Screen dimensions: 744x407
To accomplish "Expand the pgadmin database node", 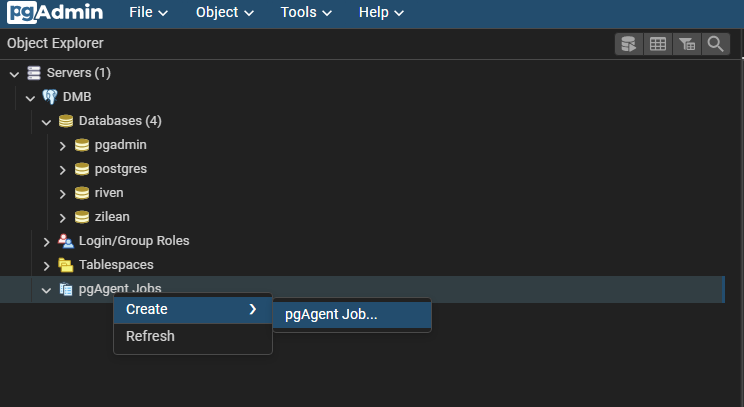I will (62, 146).
